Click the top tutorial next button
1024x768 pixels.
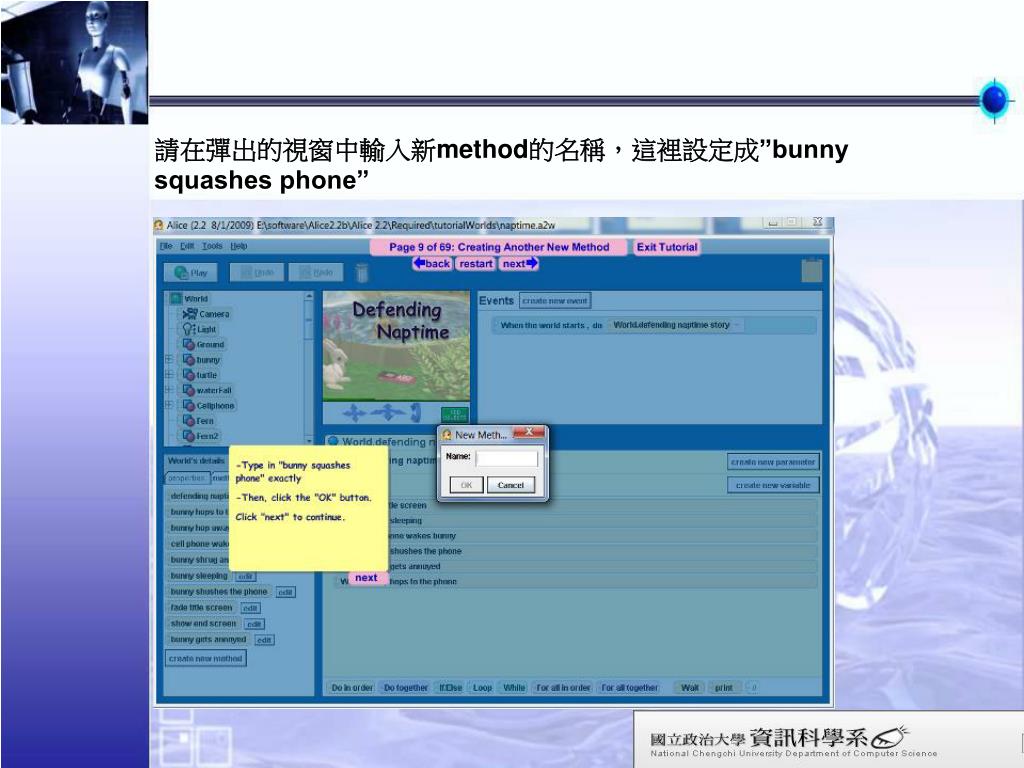point(520,263)
